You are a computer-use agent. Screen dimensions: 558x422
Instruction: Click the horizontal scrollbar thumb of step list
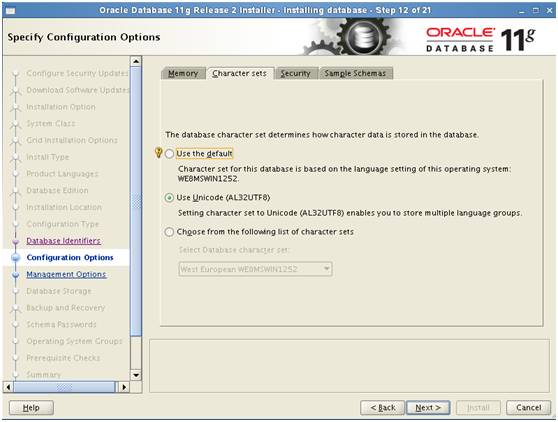click(x=64, y=387)
